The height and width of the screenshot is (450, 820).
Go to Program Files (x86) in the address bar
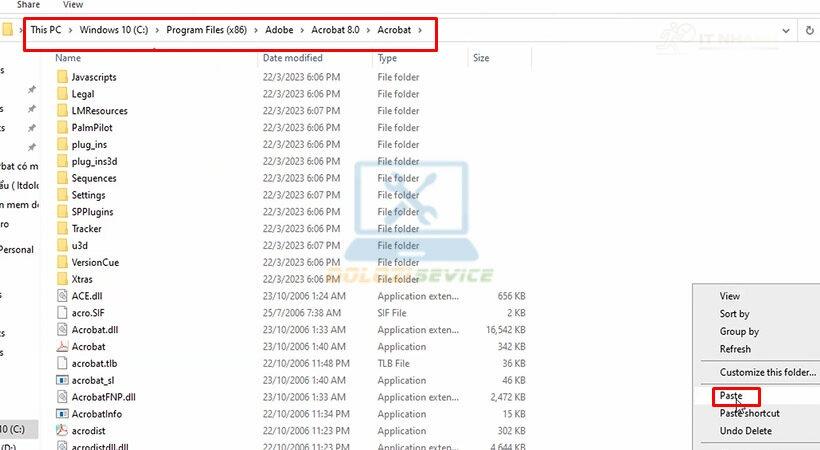click(x=207, y=30)
